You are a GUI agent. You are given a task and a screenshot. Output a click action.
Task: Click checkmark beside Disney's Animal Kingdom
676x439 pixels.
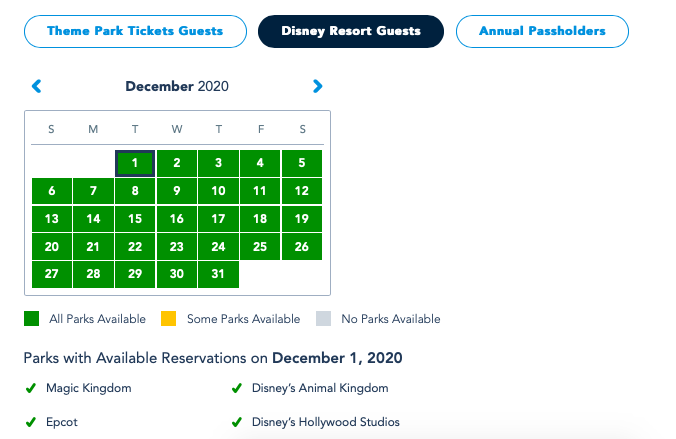pos(237,388)
